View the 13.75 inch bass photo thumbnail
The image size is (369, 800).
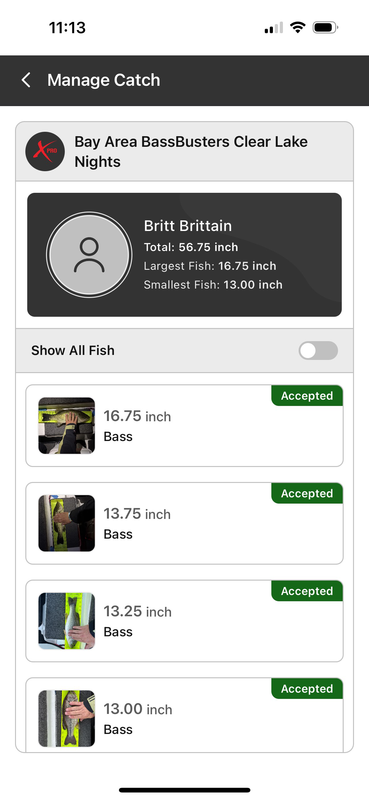[66, 523]
